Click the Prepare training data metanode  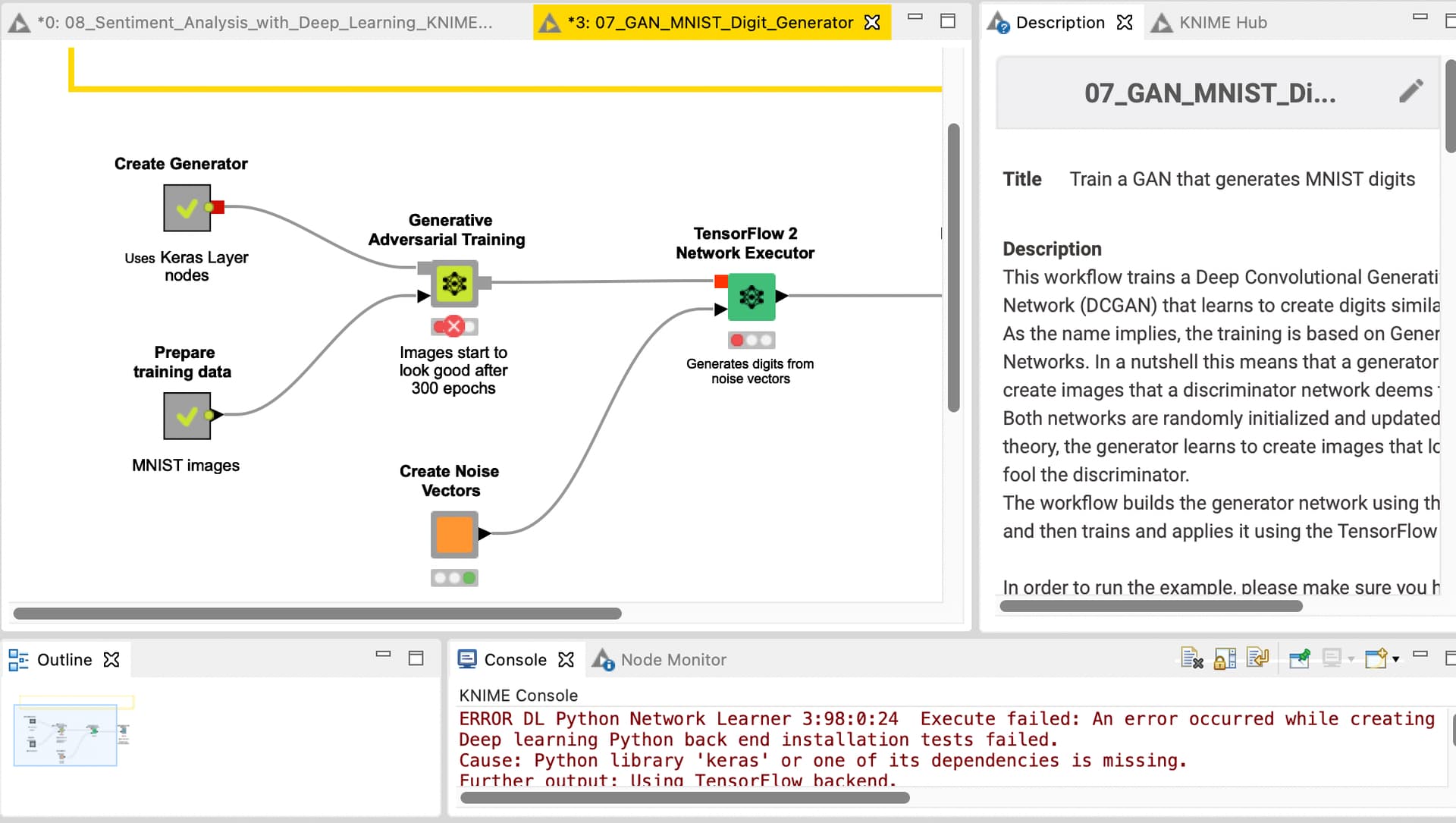(187, 416)
